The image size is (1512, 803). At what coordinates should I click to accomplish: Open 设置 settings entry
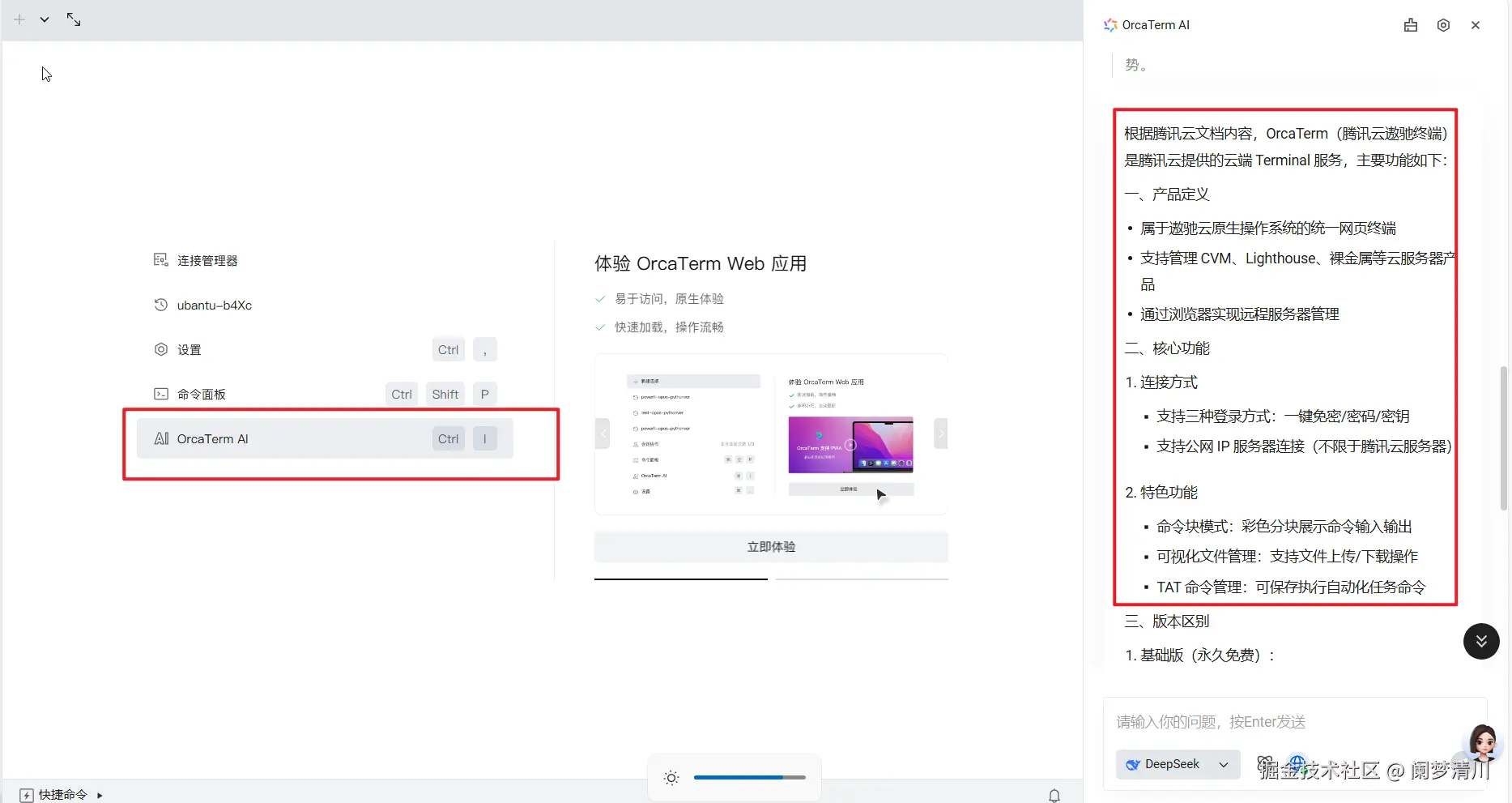pyautogui.click(x=325, y=349)
